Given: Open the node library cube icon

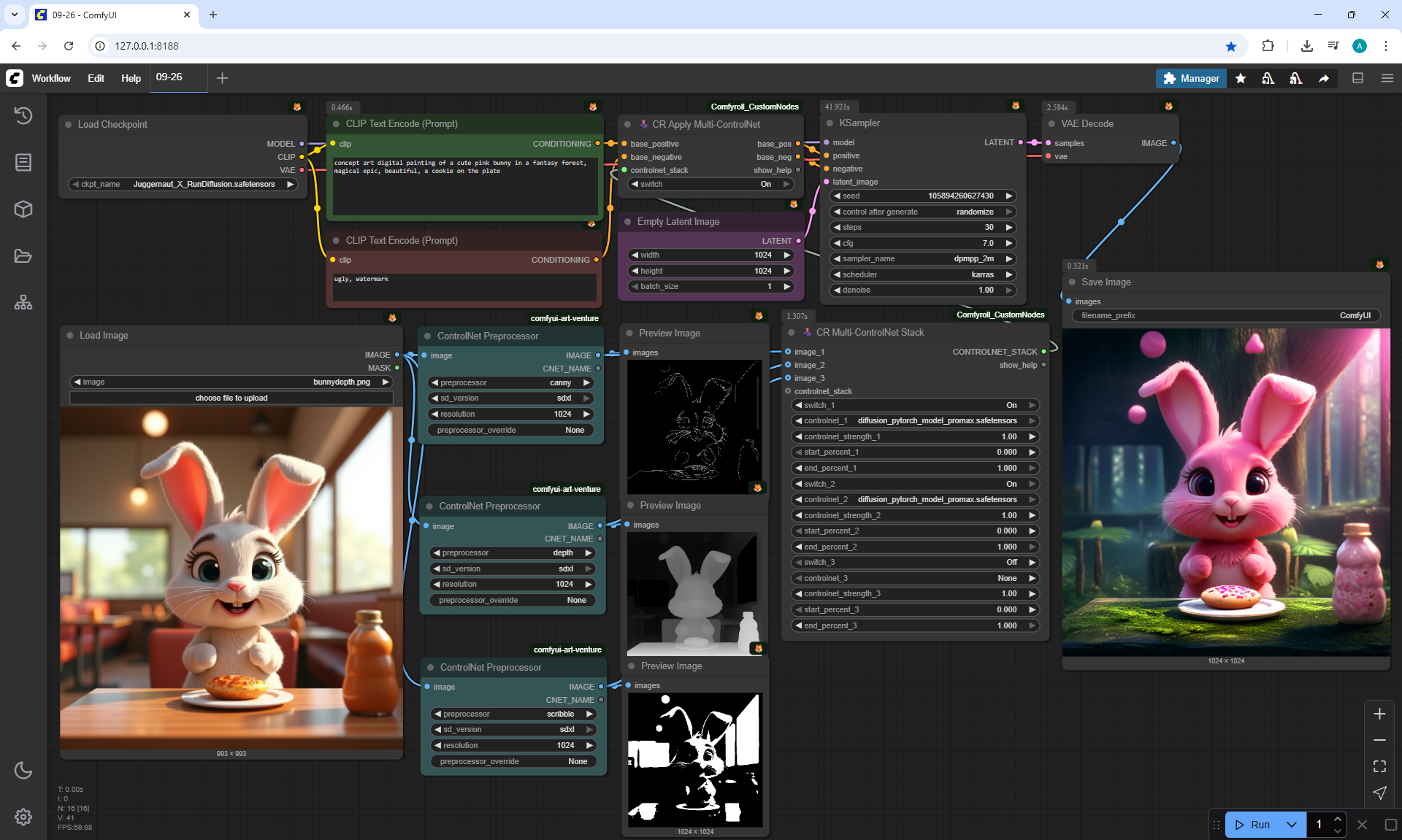Looking at the screenshot, I should [23, 209].
